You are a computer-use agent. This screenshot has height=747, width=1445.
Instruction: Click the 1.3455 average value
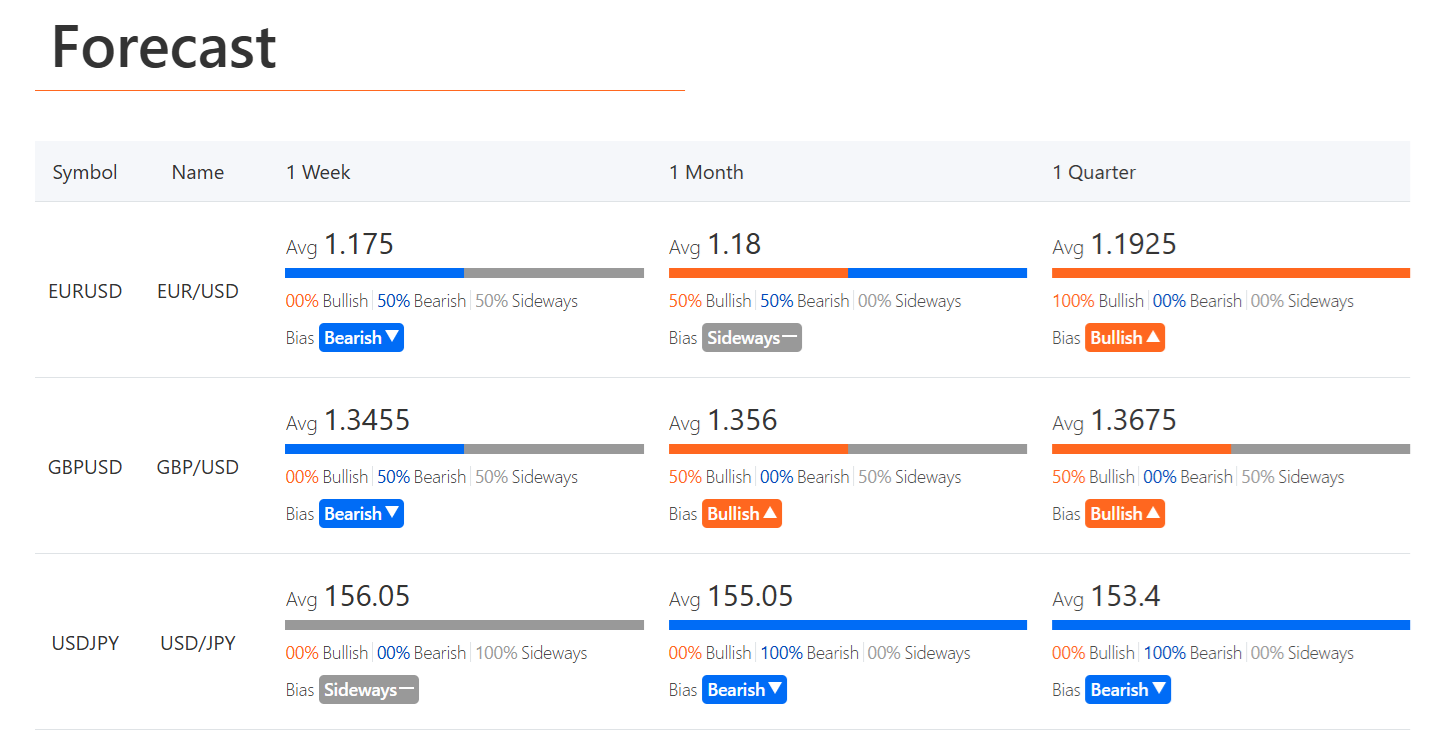(367, 420)
